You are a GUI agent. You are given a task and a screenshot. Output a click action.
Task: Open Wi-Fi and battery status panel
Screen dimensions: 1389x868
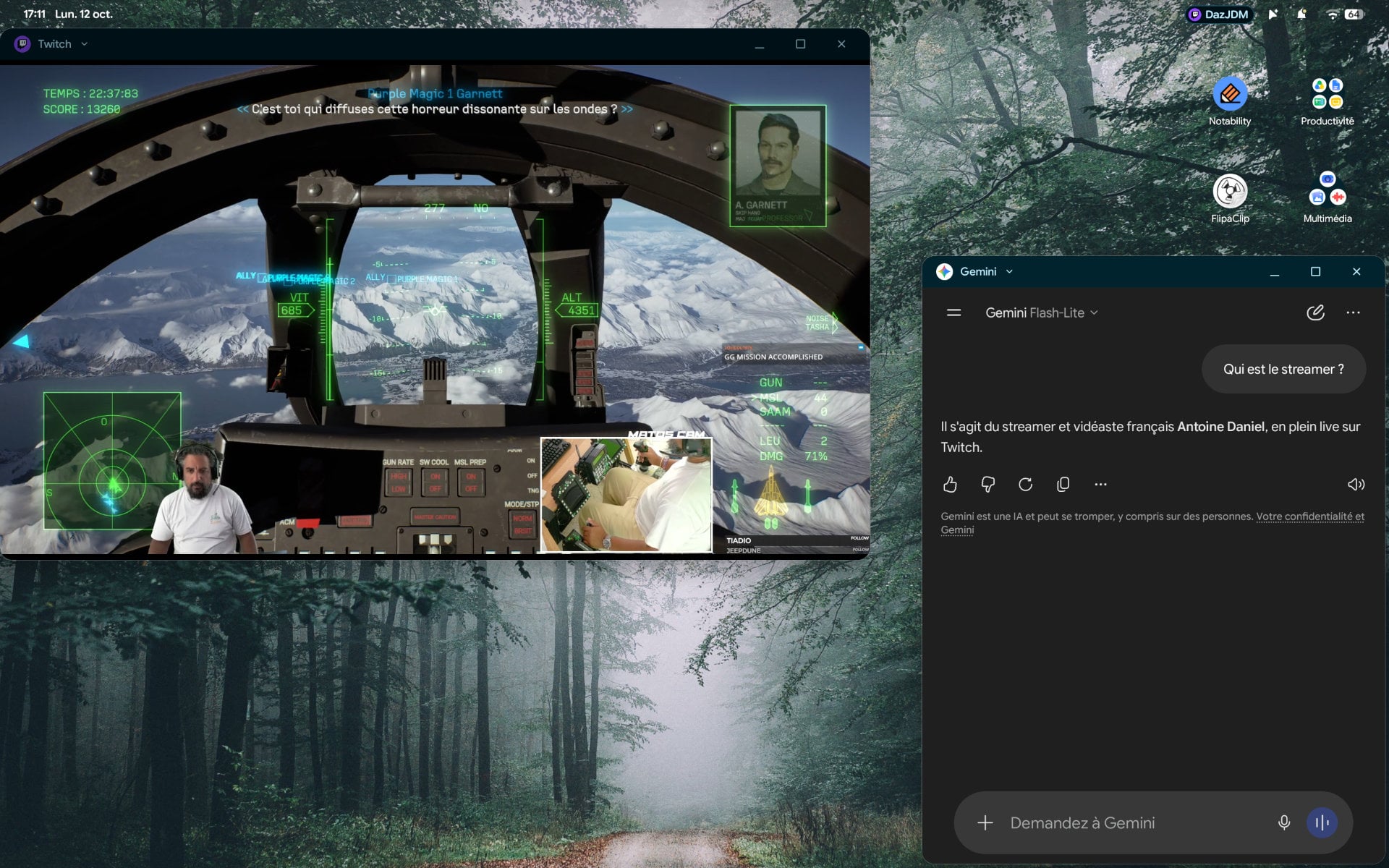1344,14
